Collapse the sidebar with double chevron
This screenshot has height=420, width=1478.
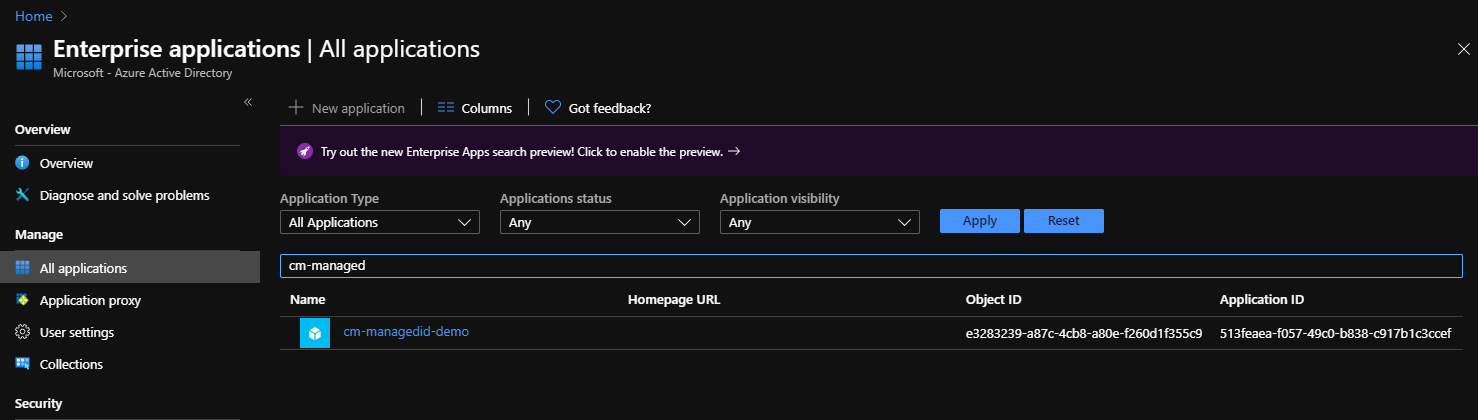pos(248,103)
